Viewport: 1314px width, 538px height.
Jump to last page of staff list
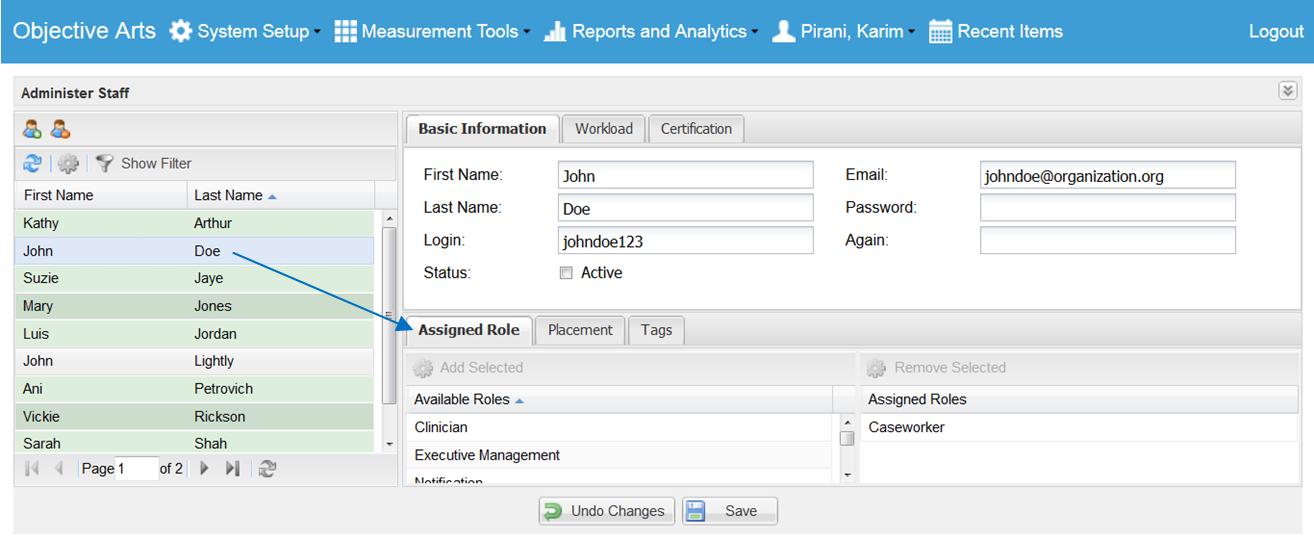coord(232,468)
